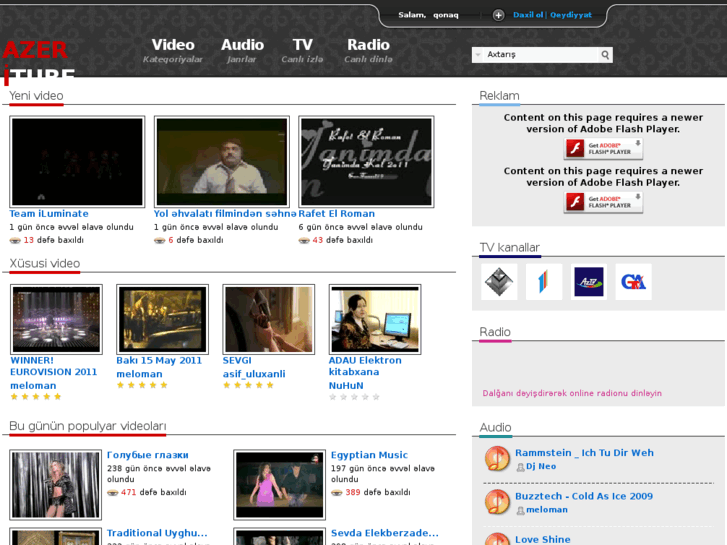Open the number 1 TV channel icon

click(x=544, y=282)
